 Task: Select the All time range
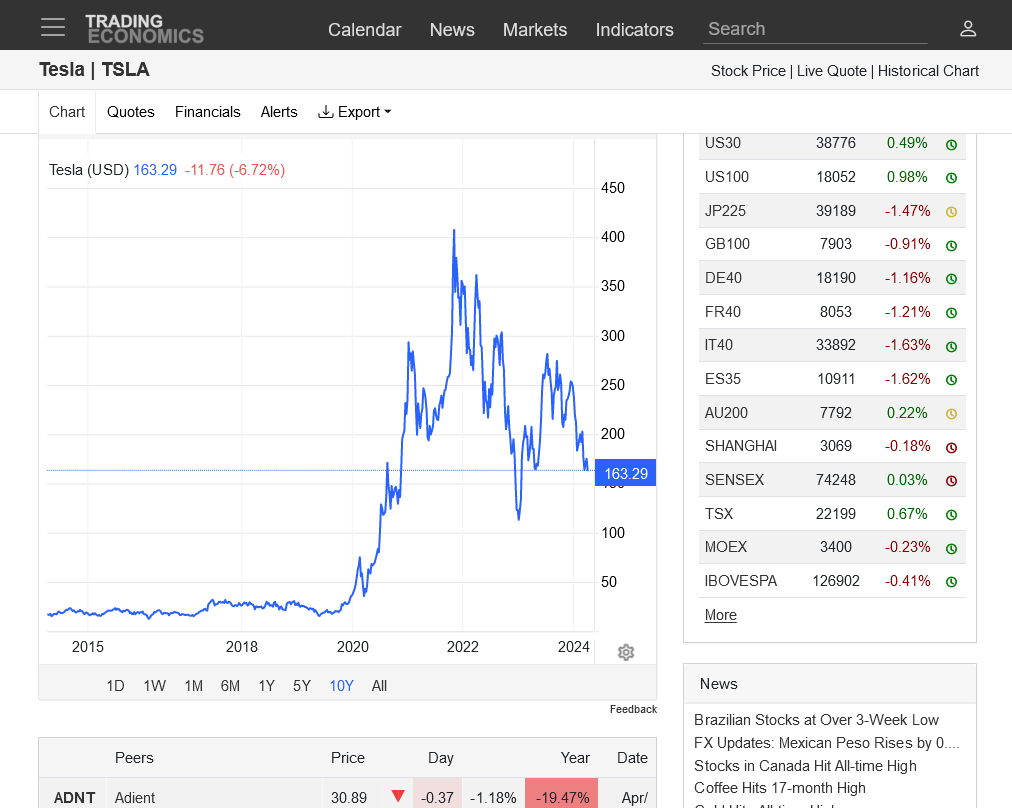pos(379,686)
